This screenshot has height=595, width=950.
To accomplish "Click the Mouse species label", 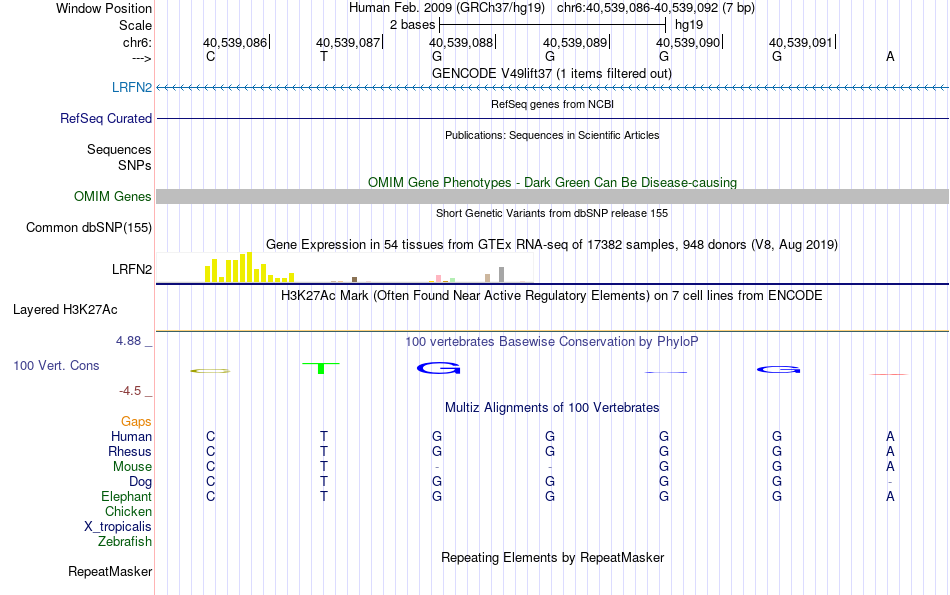I will coord(132,467).
